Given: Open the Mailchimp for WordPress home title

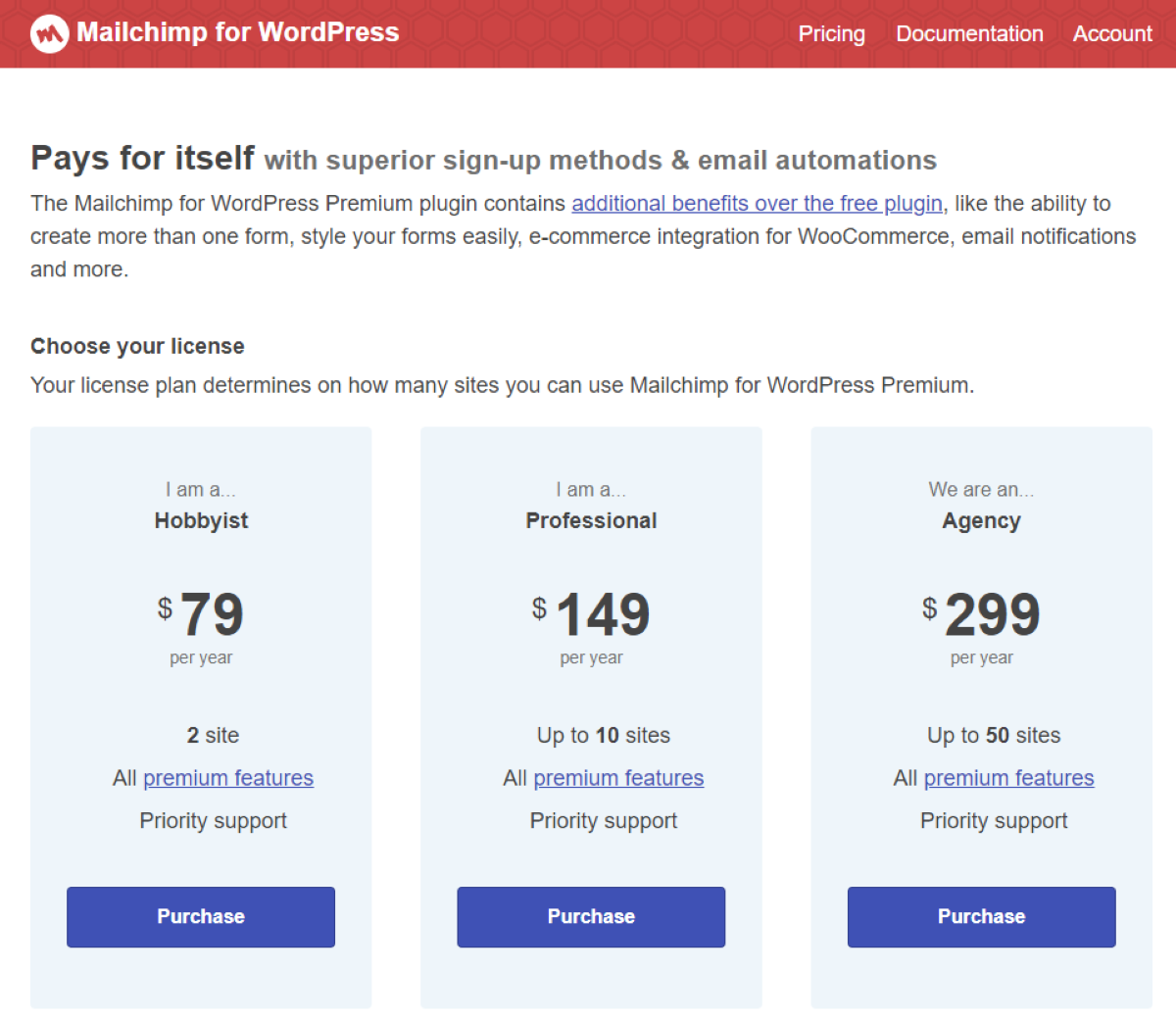Looking at the screenshot, I should (x=238, y=32).
